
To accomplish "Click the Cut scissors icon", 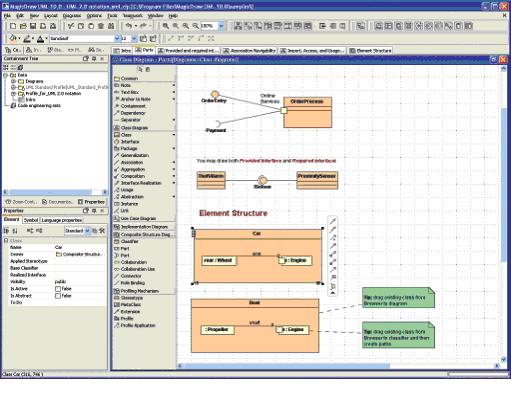I will tap(70, 26).
